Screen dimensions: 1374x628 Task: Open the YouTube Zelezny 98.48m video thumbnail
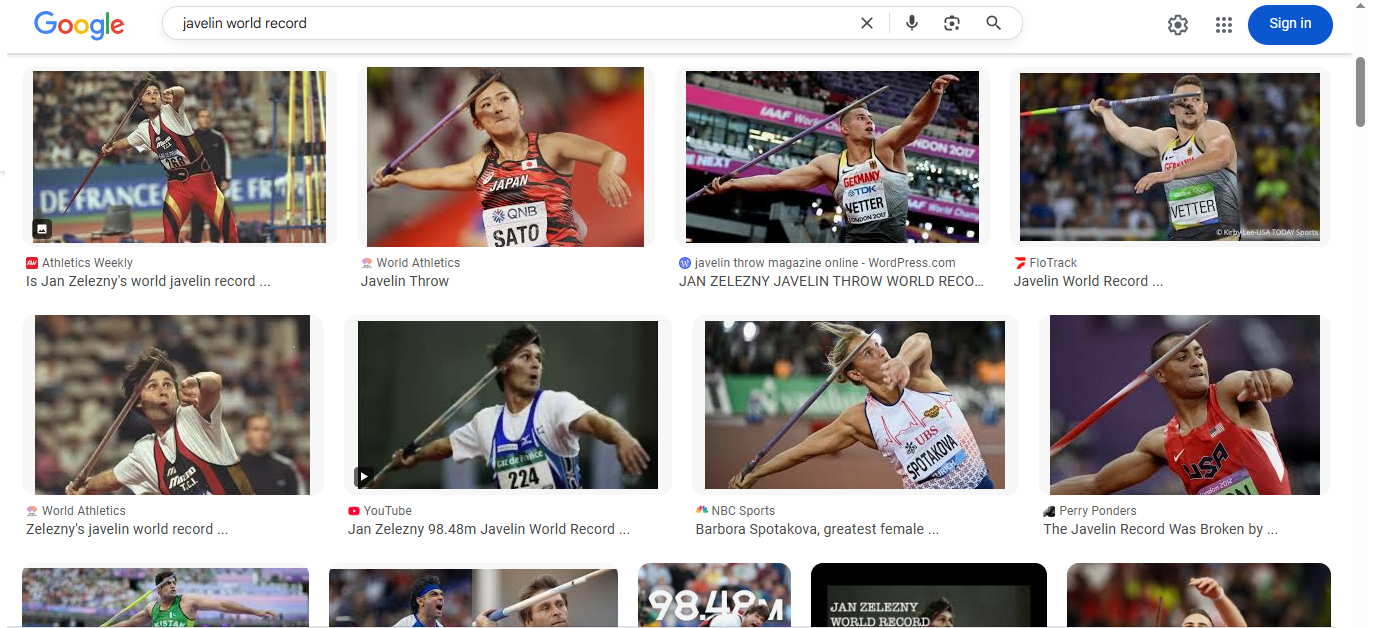point(508,405)
